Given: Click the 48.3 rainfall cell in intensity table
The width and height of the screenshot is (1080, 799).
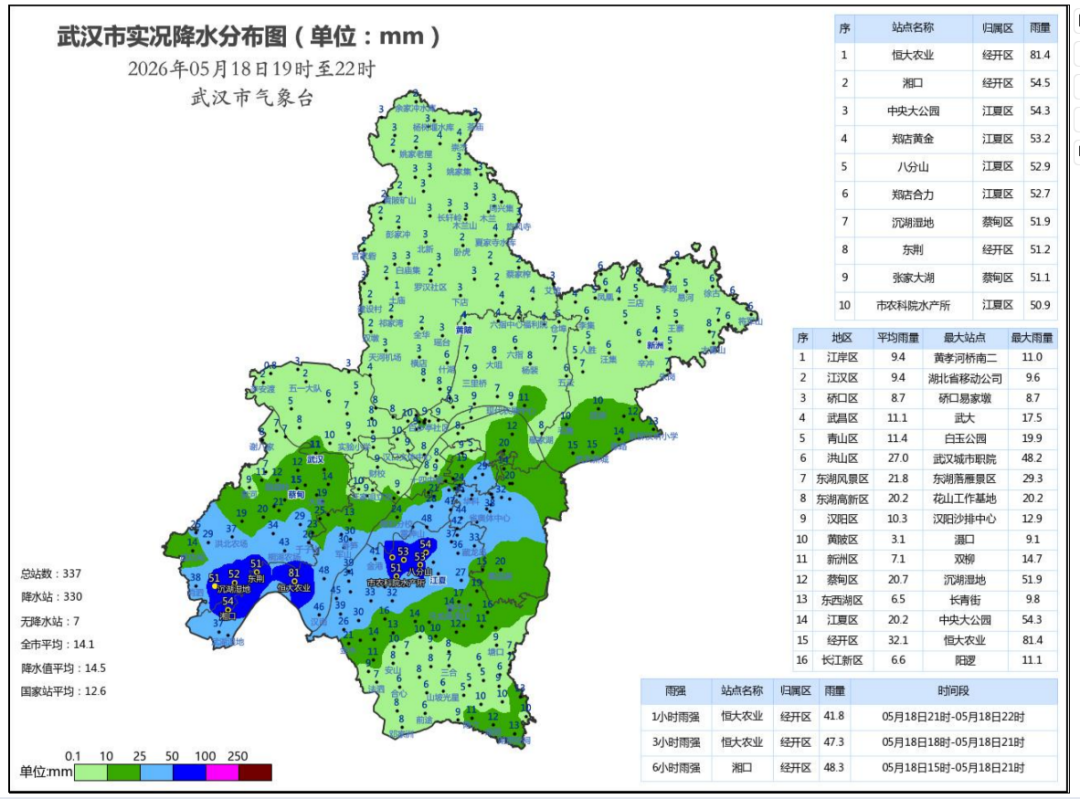Looking at the screenshot, I should pyautogui.click(x=834, y=767).
